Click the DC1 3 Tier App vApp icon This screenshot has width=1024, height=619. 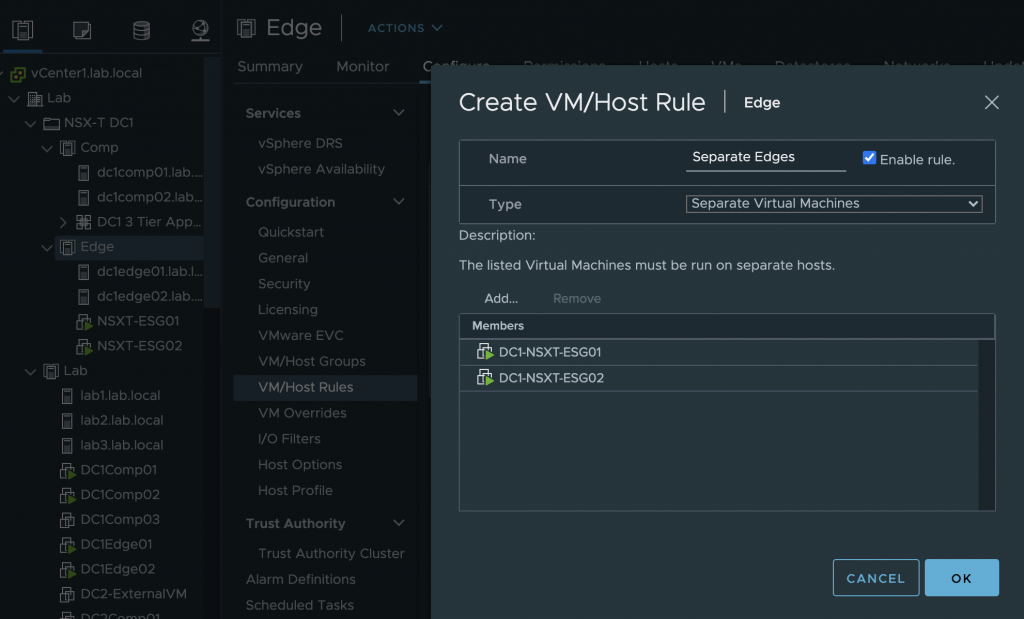pyautogui.click(x=84, y=223)
